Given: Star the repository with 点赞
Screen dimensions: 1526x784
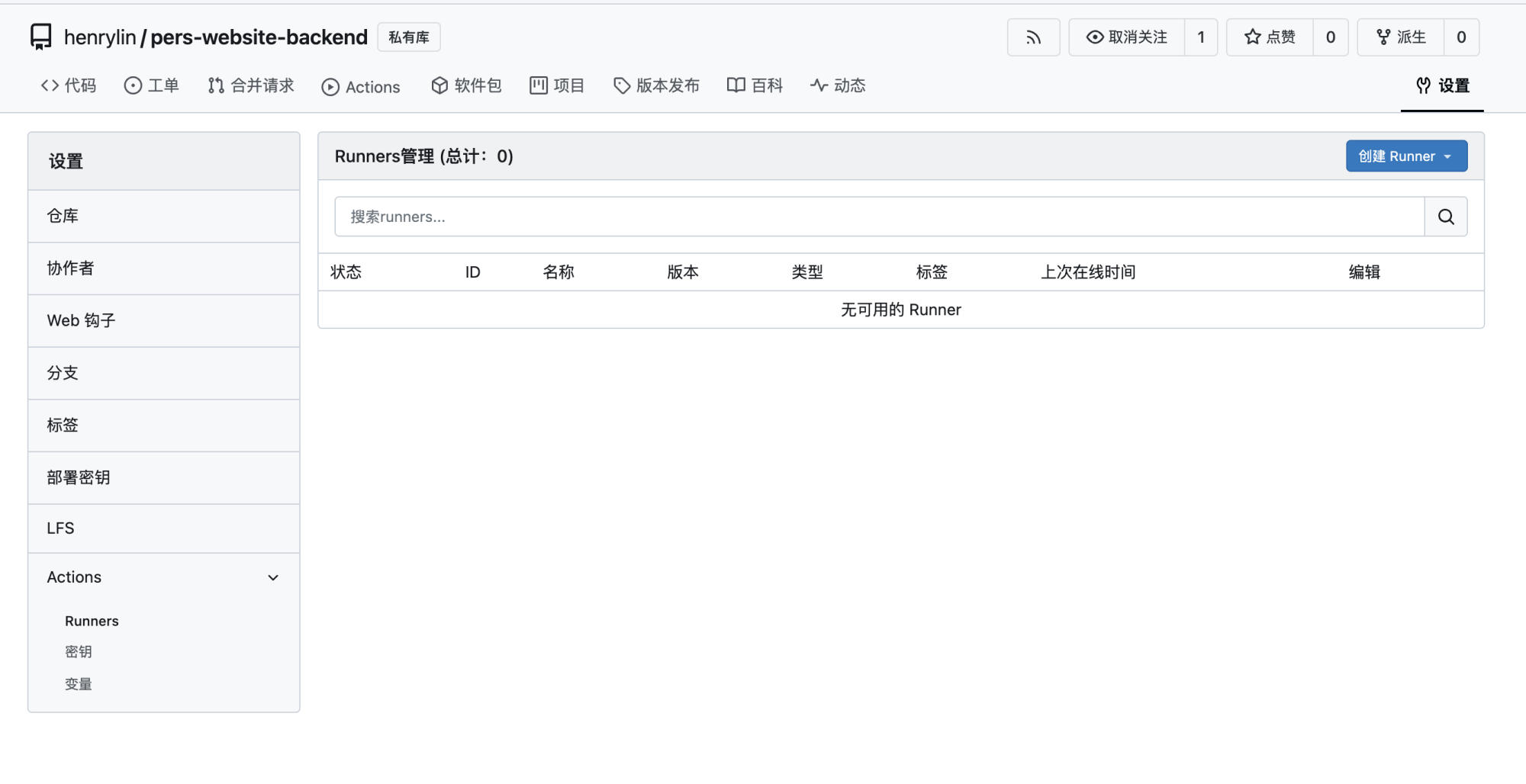Looking at the screenshot, I should pyautogui.click(x=1270, y=37).
